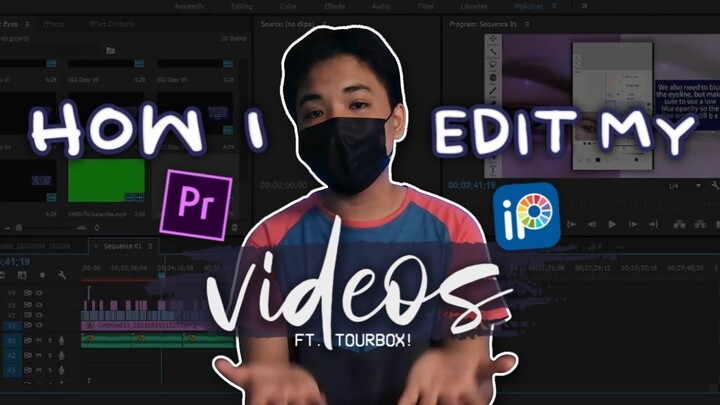Open the Sequence 01 timeline panel menu
This screenshot has height=405, width=720.
[150, 247]
